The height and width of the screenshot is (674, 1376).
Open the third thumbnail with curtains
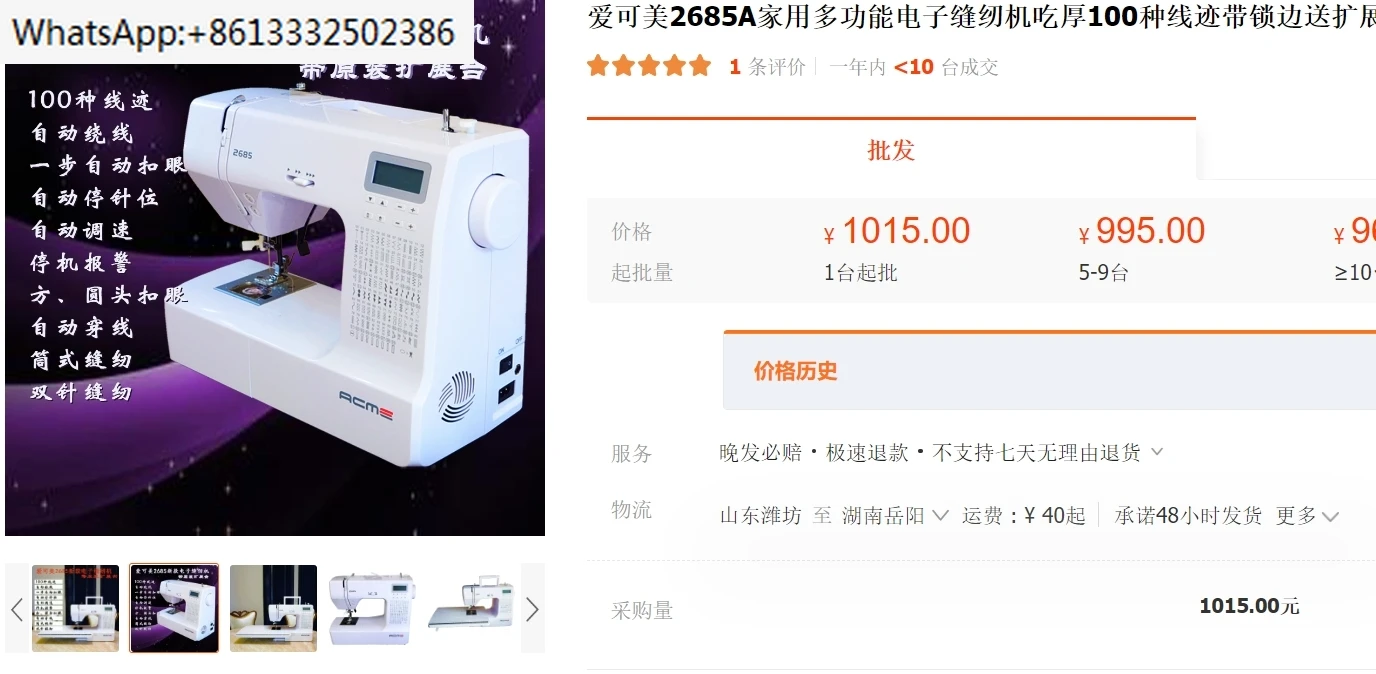[x=273, y=608]
